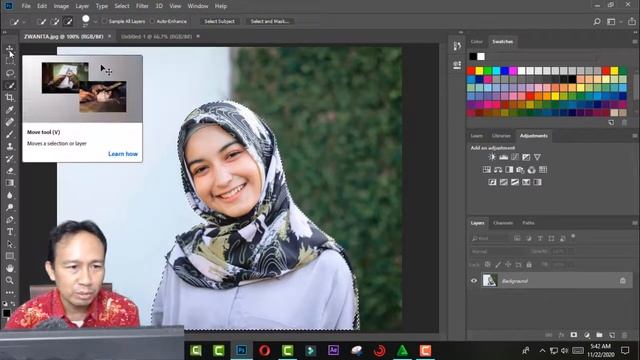
Task: Select the Gradient tool
Action: tap(10, 183)
